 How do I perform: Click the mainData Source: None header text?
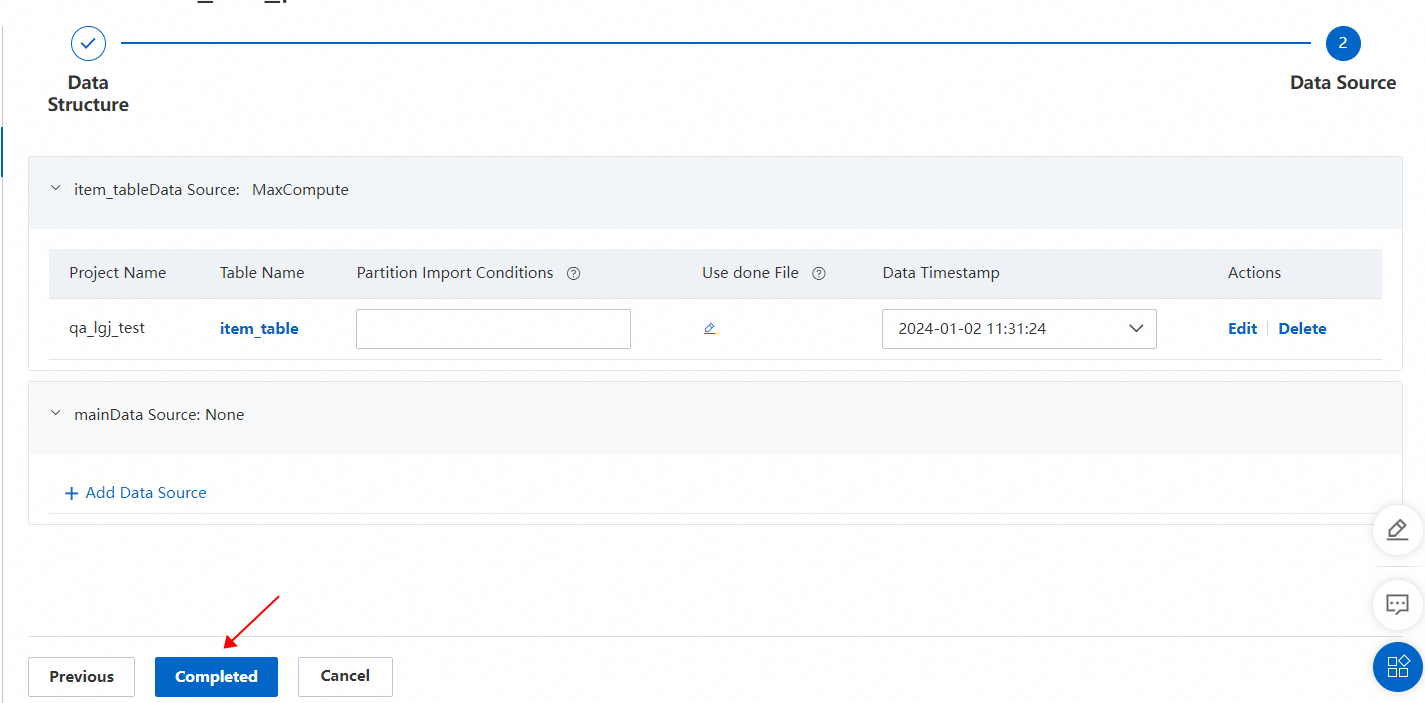pyautogui.click(x=159, y=414)
